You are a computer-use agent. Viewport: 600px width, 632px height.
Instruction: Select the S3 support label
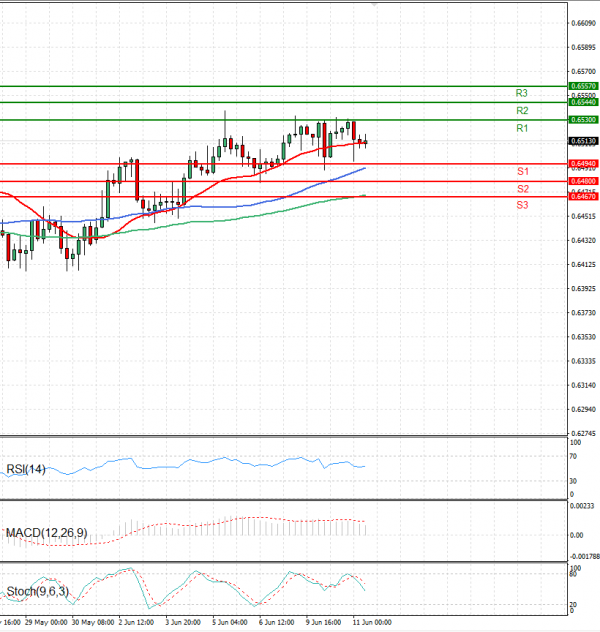(522, 205)
